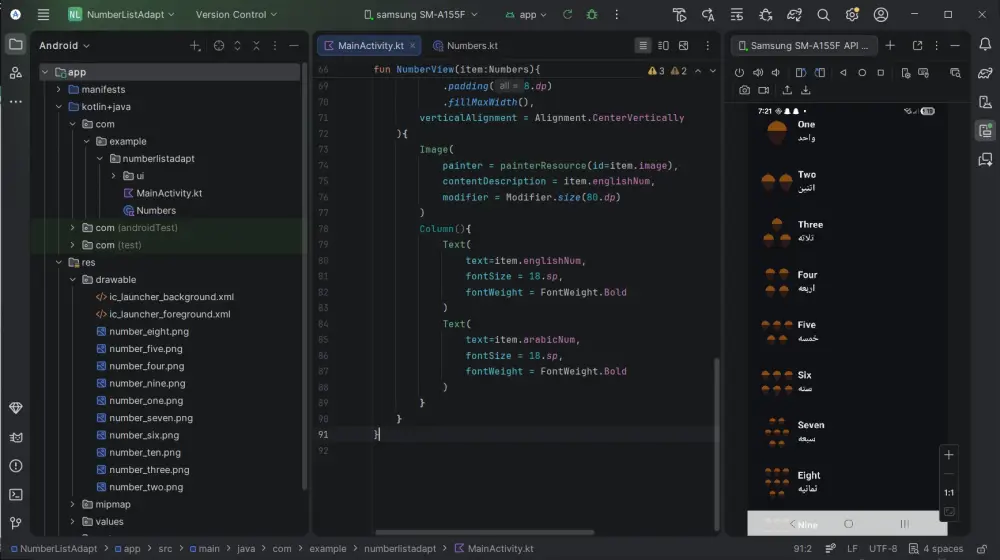
Task: Expand the values folder
Action: point(73,521)
